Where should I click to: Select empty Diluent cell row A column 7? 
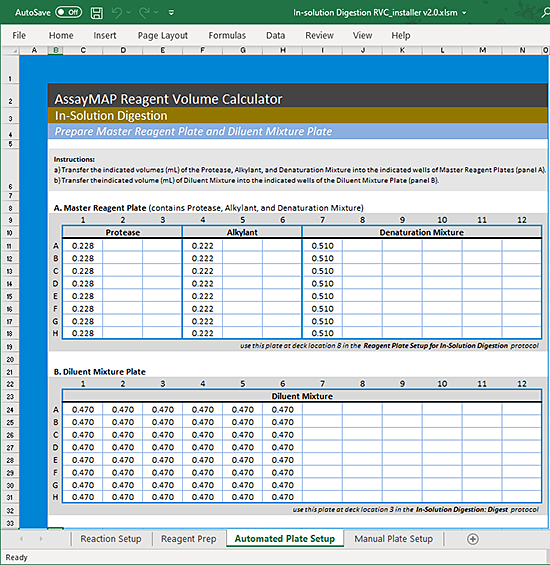tap(323, 410)
